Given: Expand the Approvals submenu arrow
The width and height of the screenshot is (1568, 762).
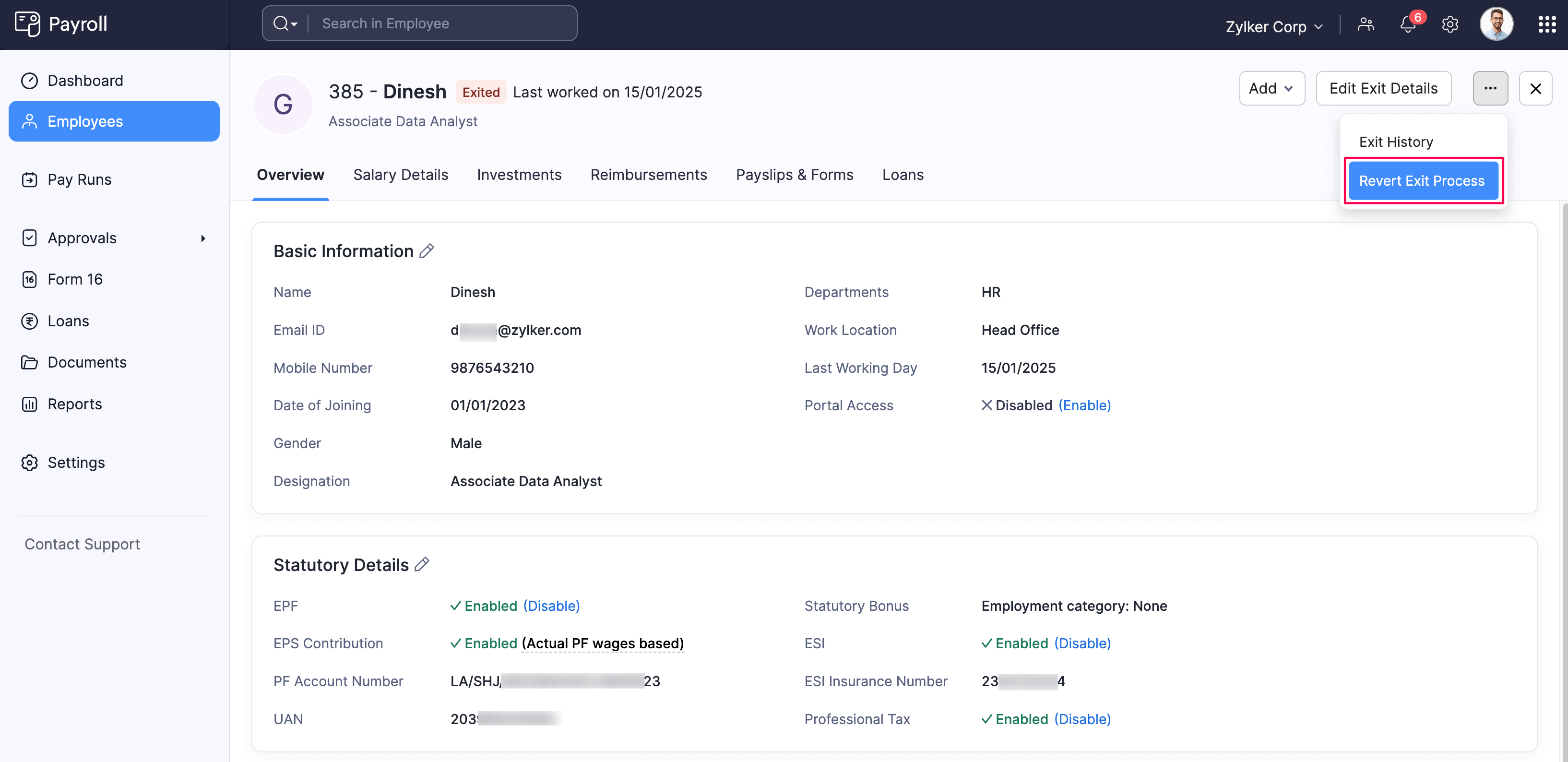Looking at the screenshot, I should [x=202, y=238].
